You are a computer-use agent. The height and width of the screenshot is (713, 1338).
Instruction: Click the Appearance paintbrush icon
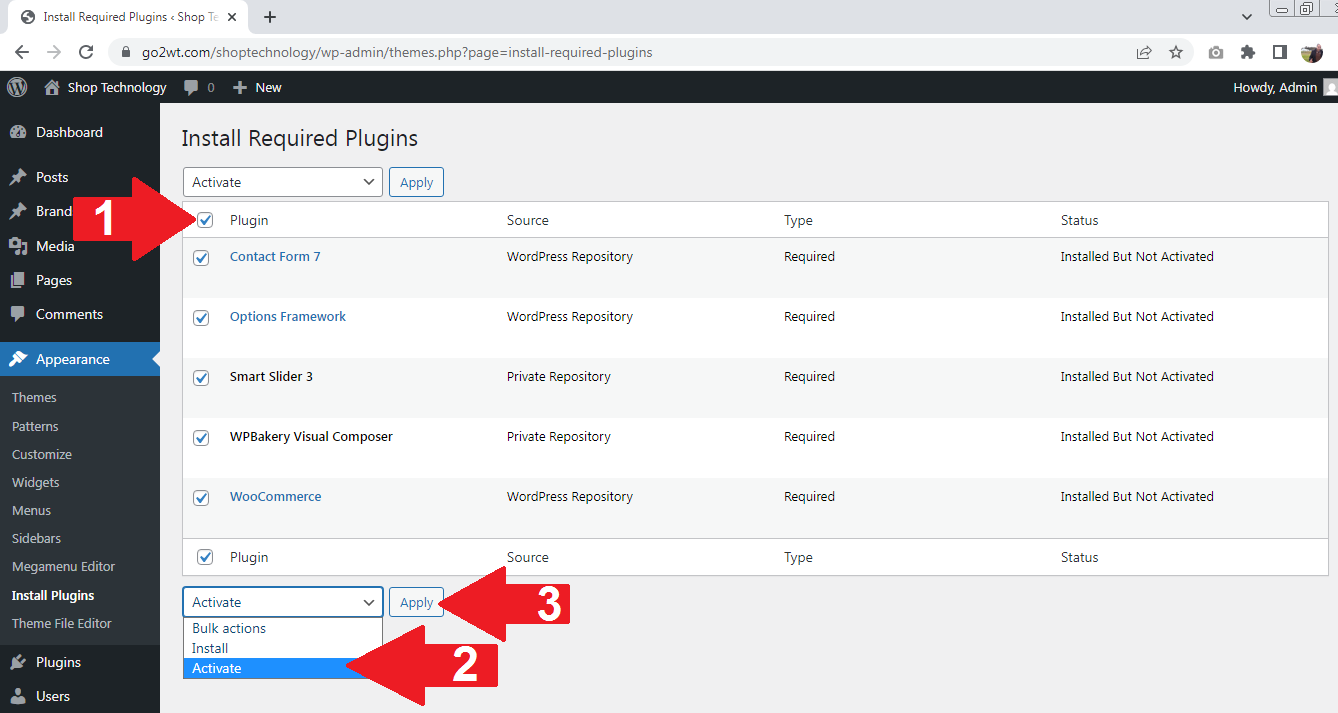[18, 359]
